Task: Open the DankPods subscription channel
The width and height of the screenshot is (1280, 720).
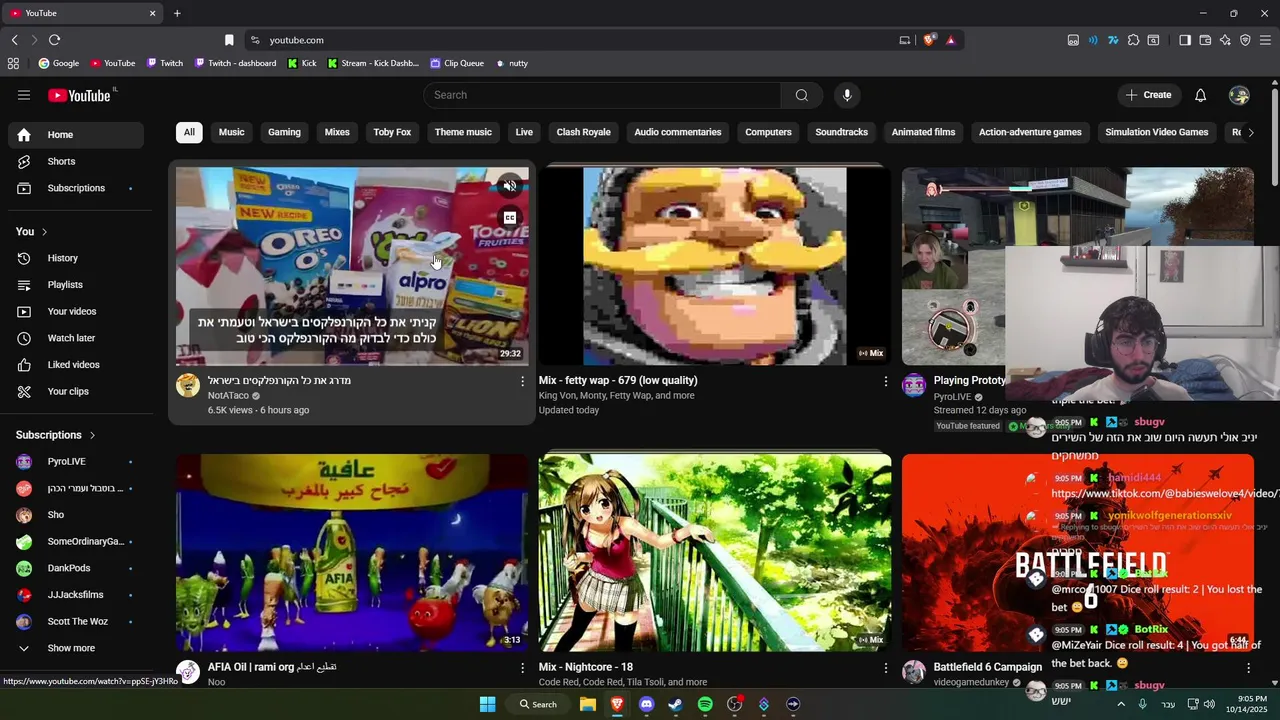Action: point(76,568)
